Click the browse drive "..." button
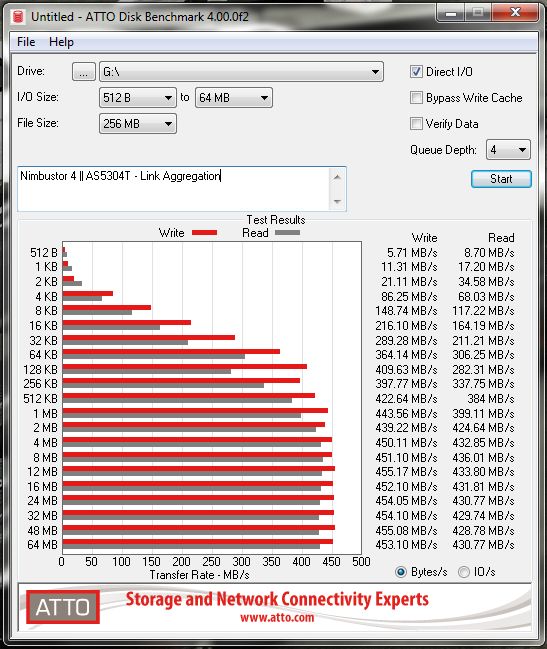 coord(84,72)
